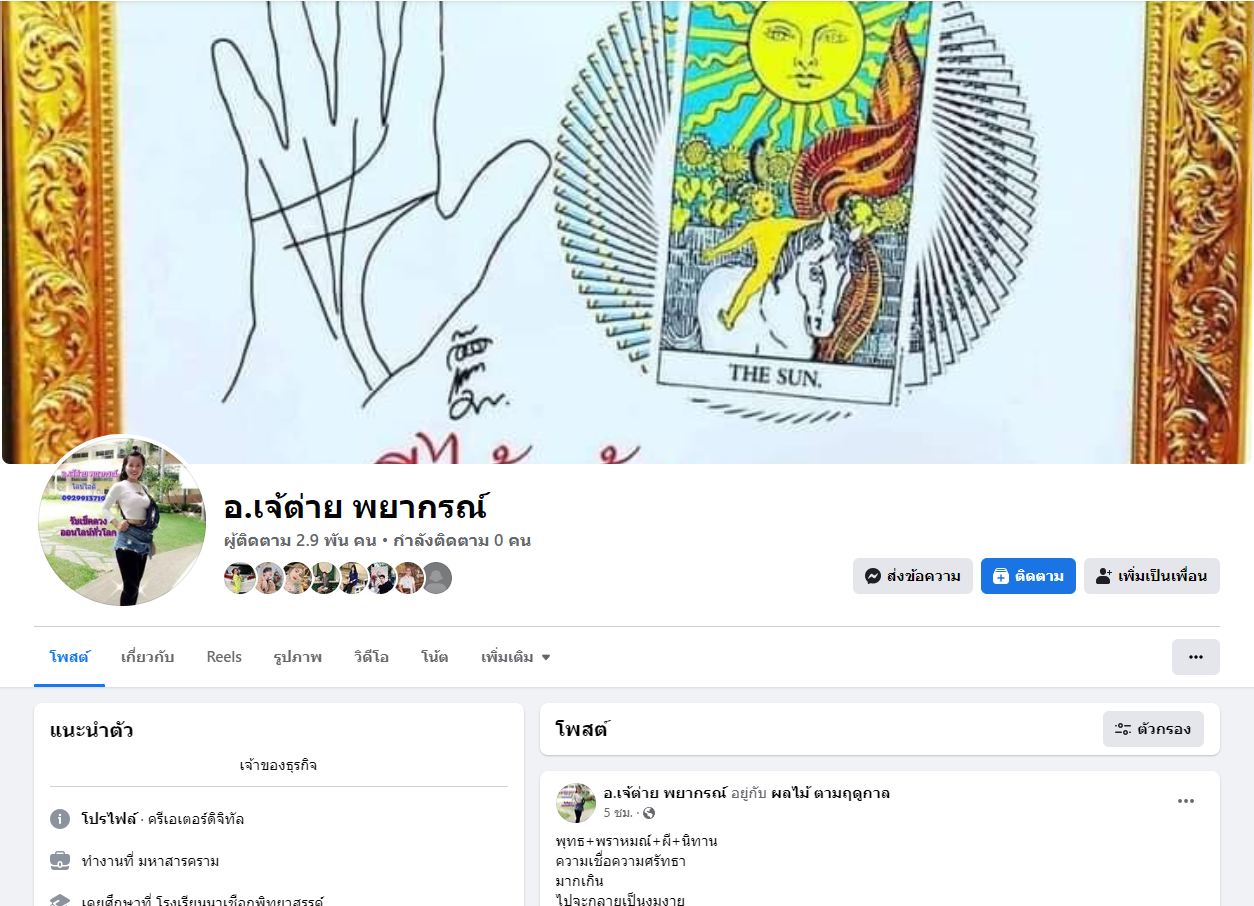Click the filter sliders icon in ตัวกรอง
This screenshot has height=906, width=1254.
click(1123, 729)
